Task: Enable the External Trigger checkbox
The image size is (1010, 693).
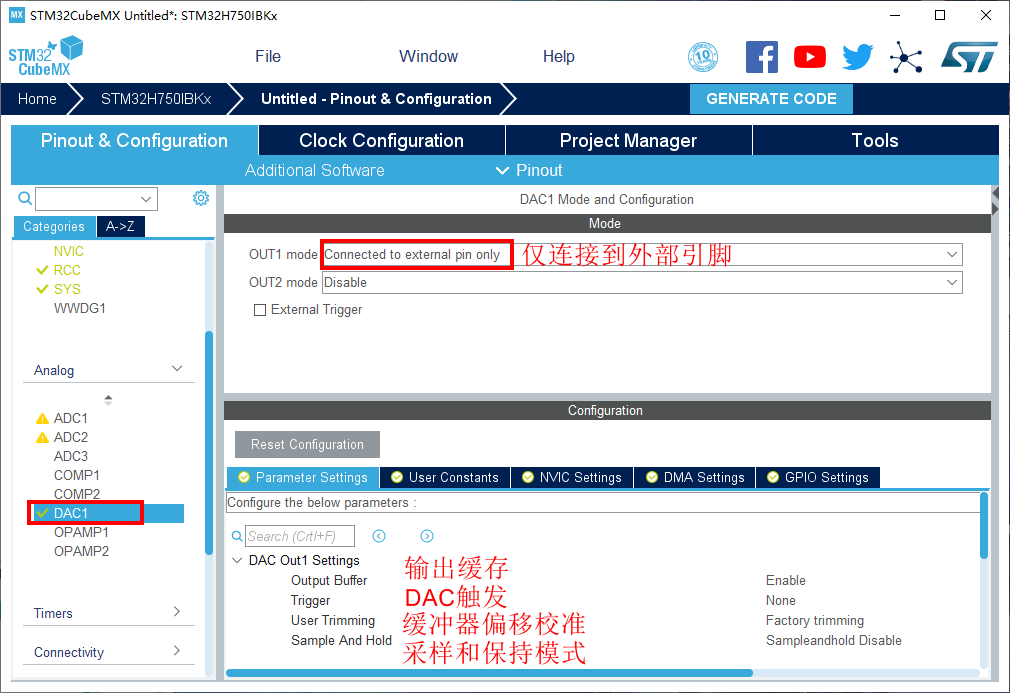Action: click(x=260, y=310)
